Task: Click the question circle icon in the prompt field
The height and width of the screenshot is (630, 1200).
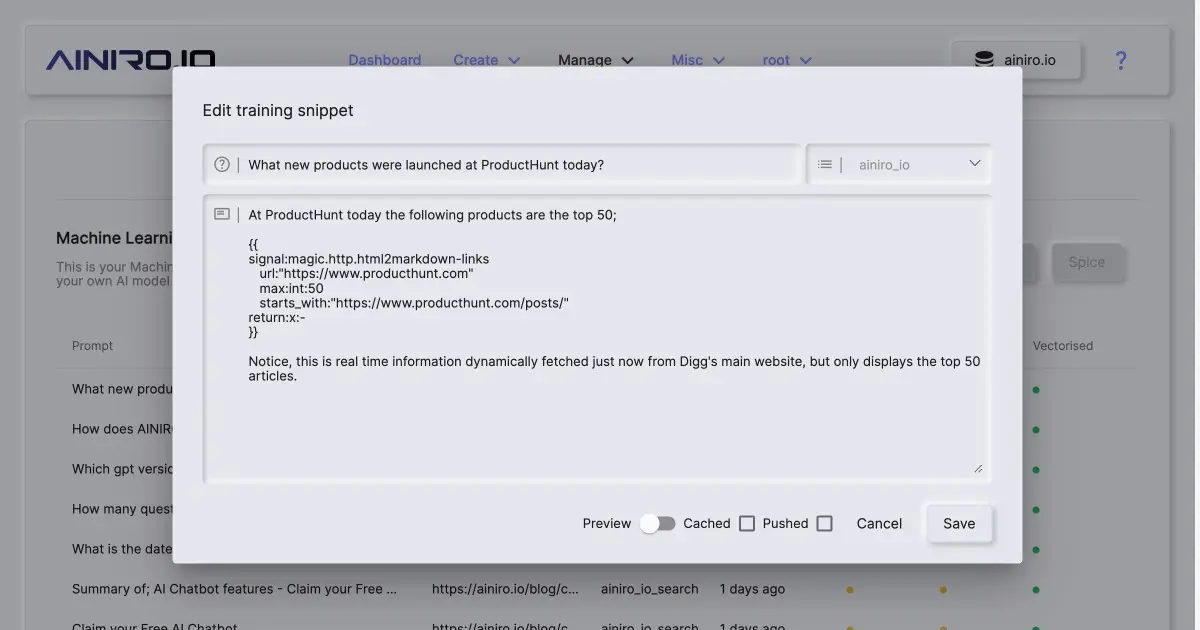Action: coord(222,164)
